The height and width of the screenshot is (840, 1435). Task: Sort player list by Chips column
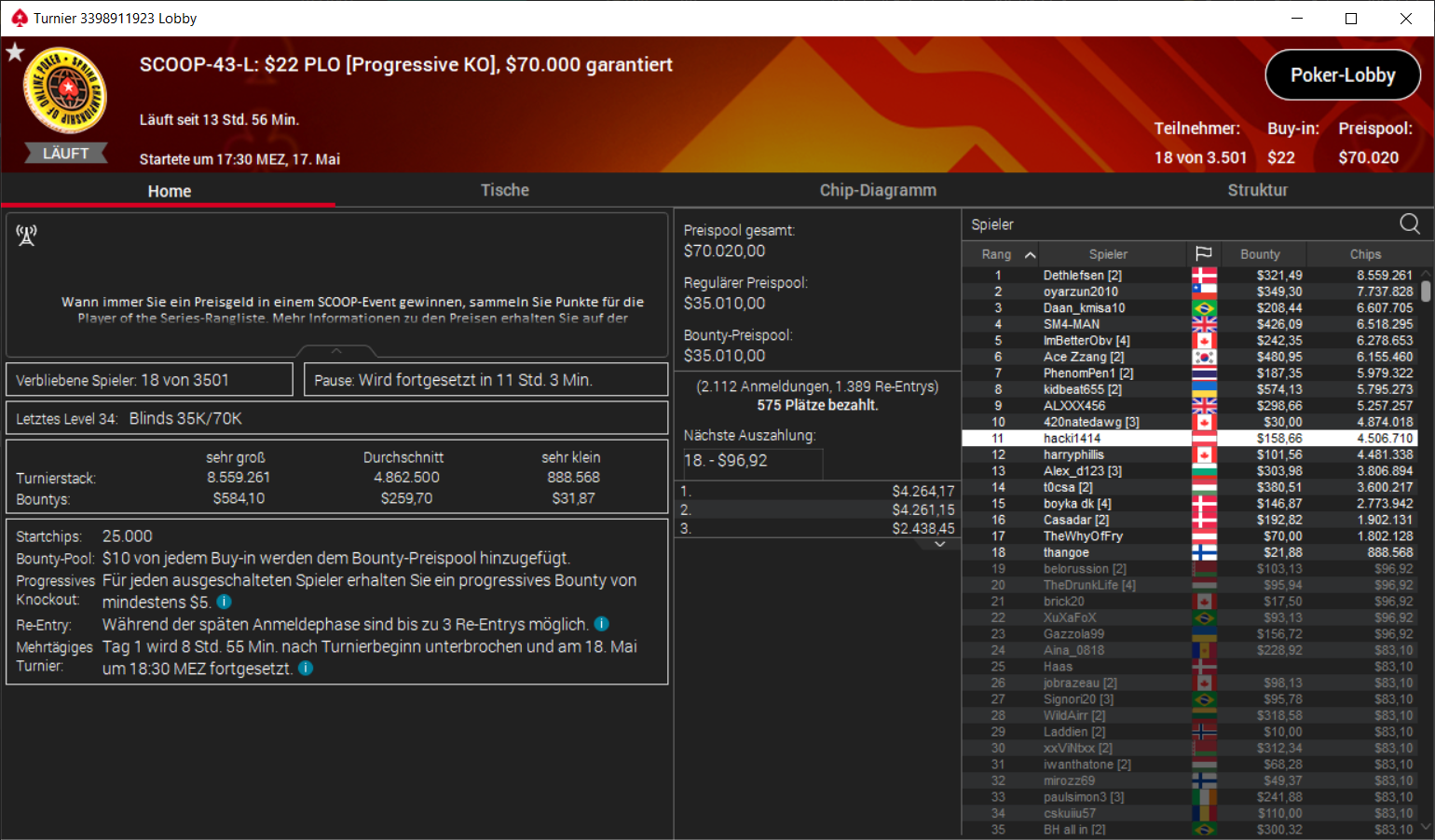tap(1365, 253)
